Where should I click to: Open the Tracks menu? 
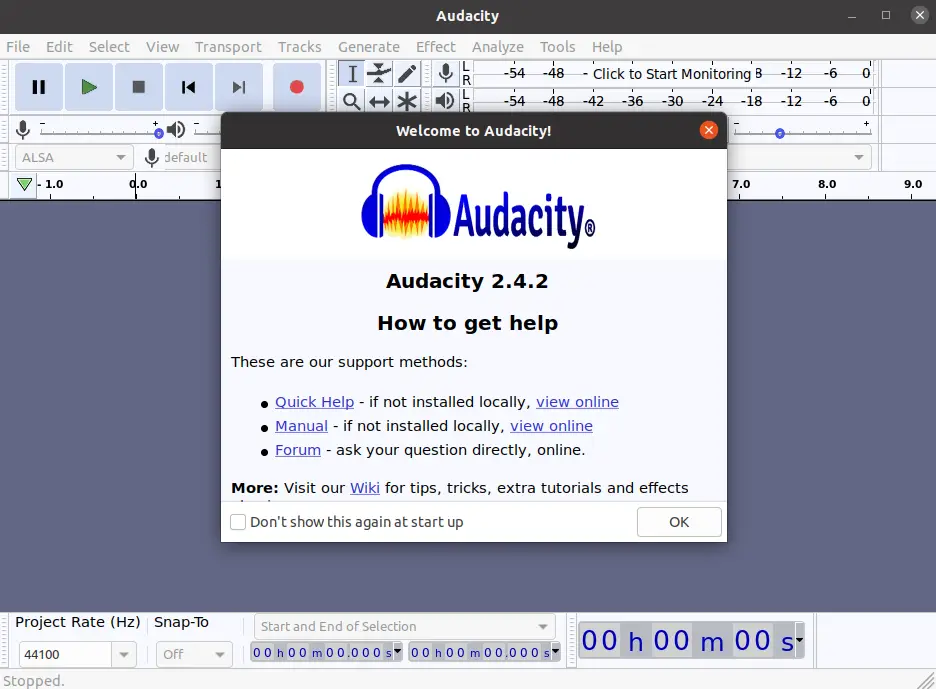click(300, 47)
